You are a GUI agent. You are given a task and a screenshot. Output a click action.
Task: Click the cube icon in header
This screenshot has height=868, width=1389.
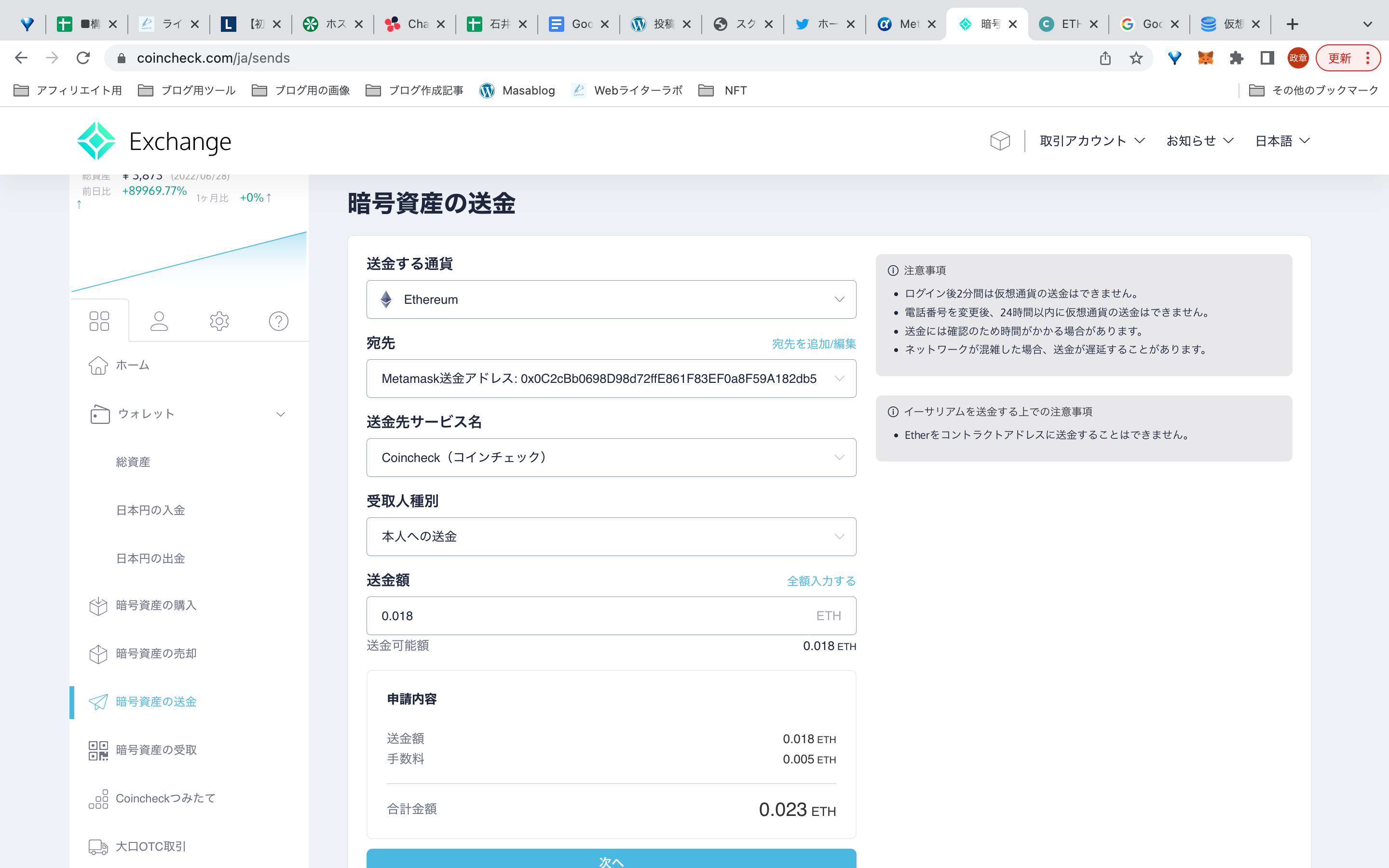pyautogui.click(x=1000, y=141)
